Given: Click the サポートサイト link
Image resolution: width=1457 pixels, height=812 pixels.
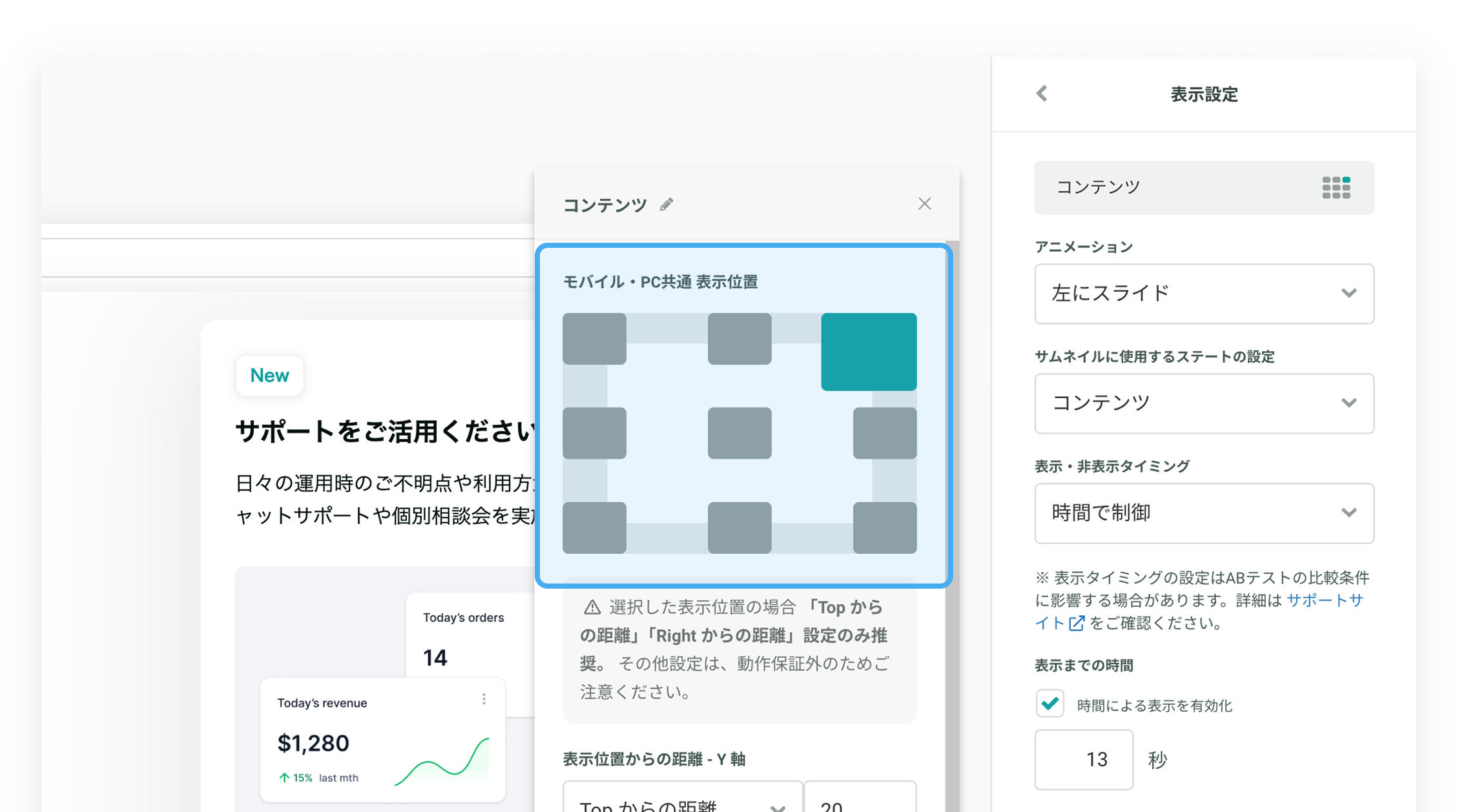Looking at the screenshot, I should click(x=1325, y=600).
